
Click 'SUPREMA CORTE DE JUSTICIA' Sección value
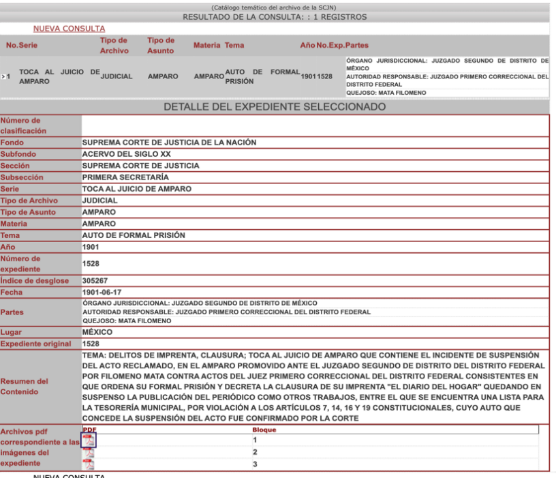pyautogui.click(x=141, y=166)
